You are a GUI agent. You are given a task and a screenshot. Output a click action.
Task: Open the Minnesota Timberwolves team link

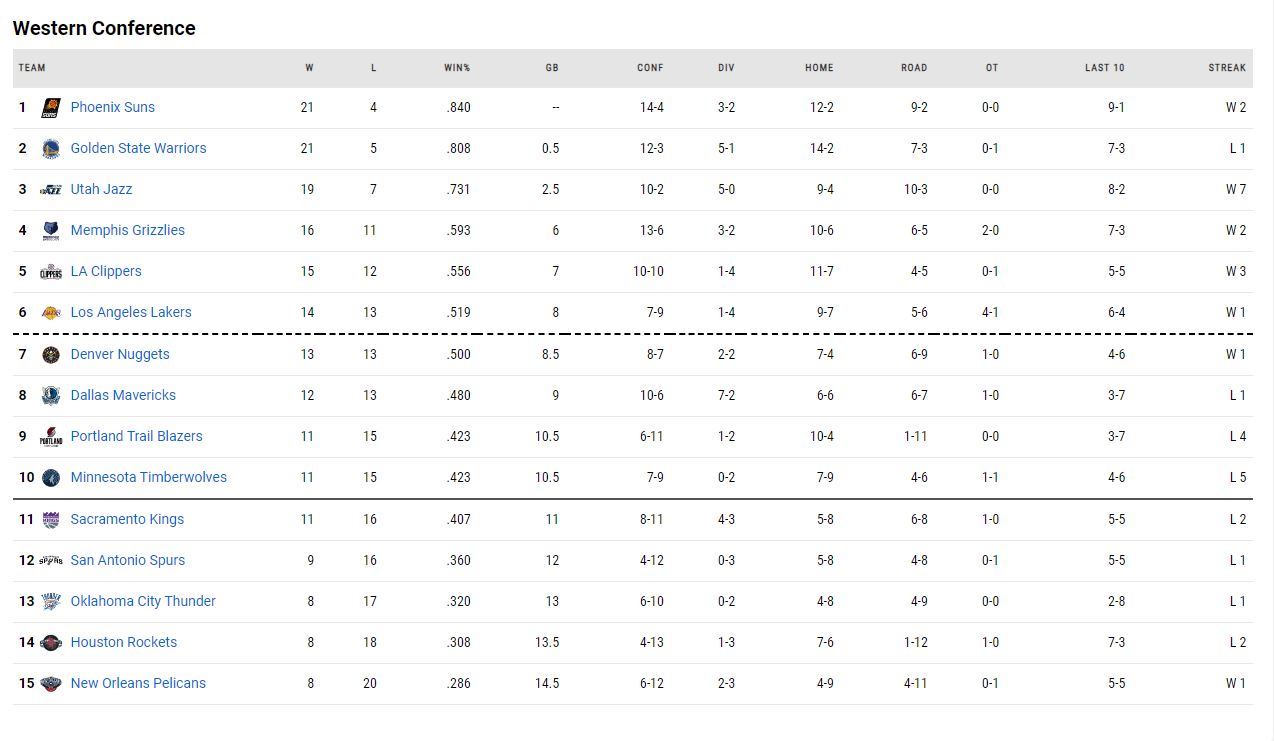148,477
